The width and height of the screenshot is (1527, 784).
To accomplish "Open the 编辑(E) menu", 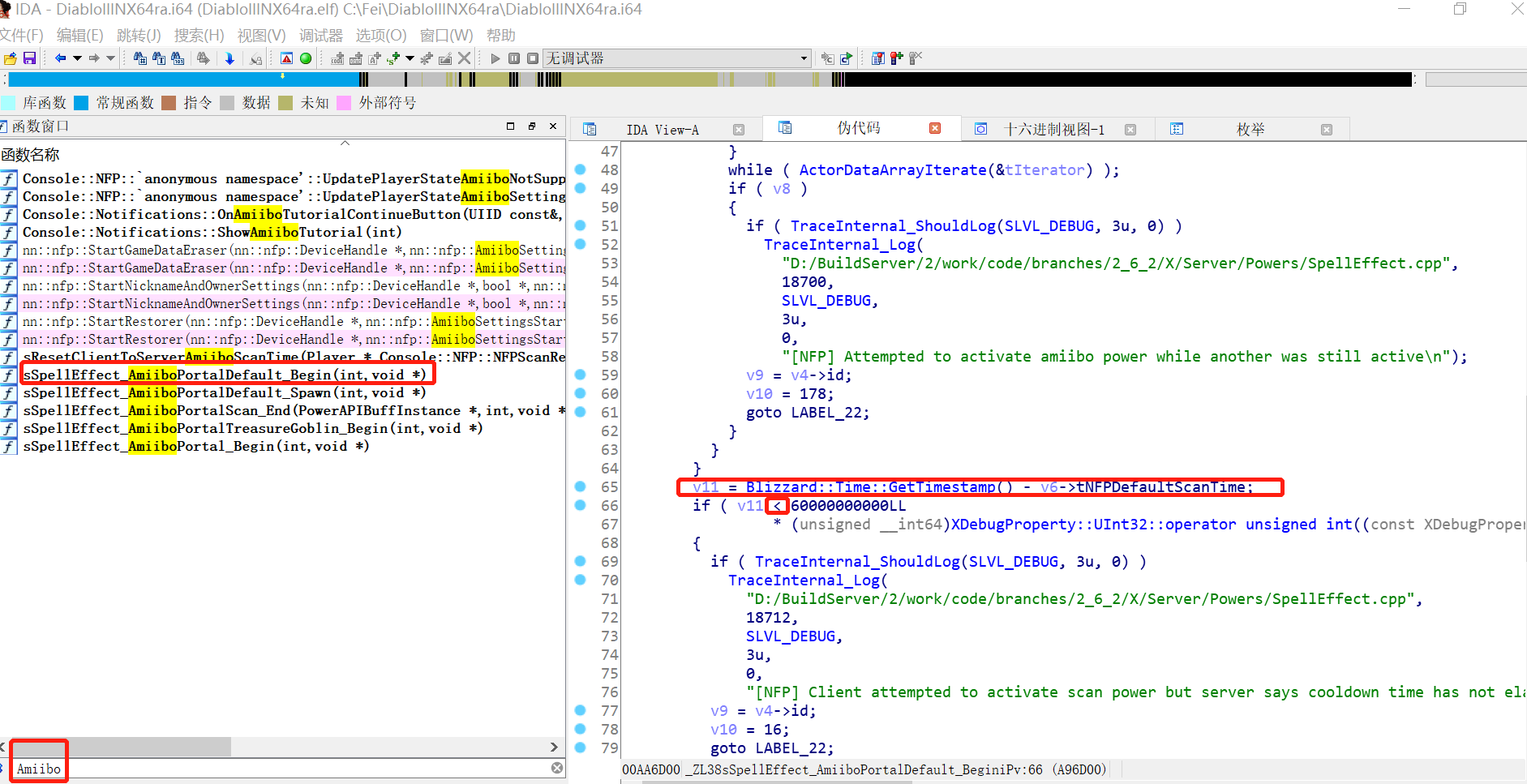I will [x=79, y=36].
